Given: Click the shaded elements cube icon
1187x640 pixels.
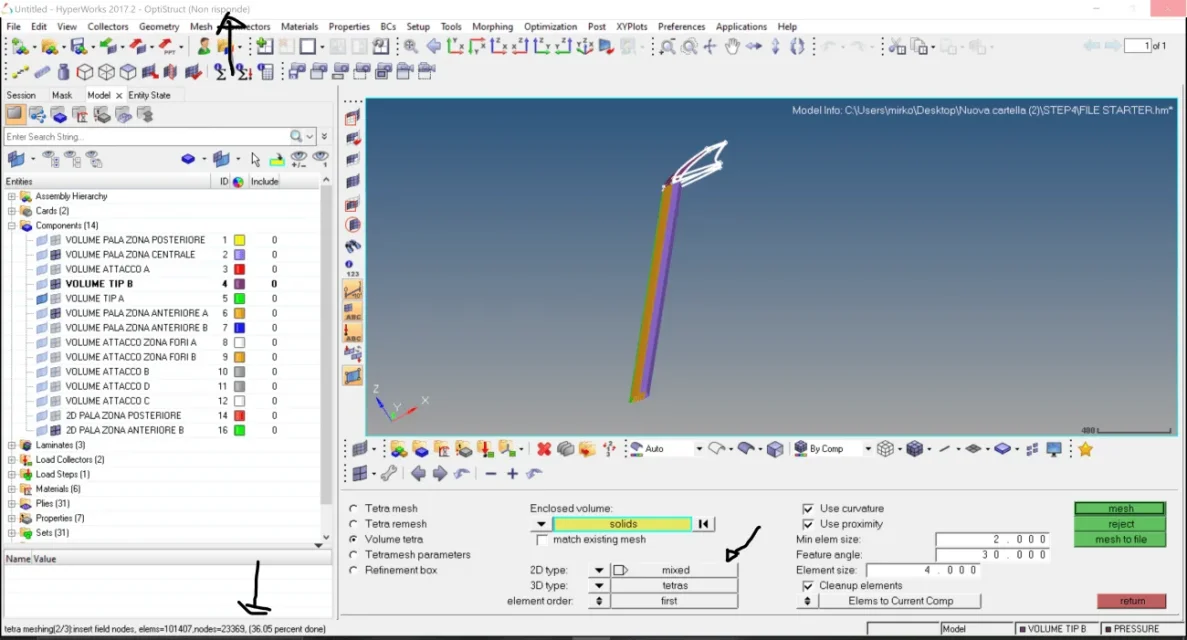Looking at the screenshot, I should (914, 449).
